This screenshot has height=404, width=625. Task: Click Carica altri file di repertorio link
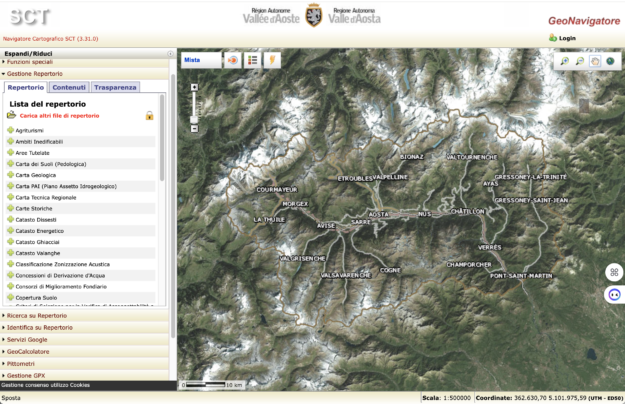pyautogui.click(x=59, y=116)
